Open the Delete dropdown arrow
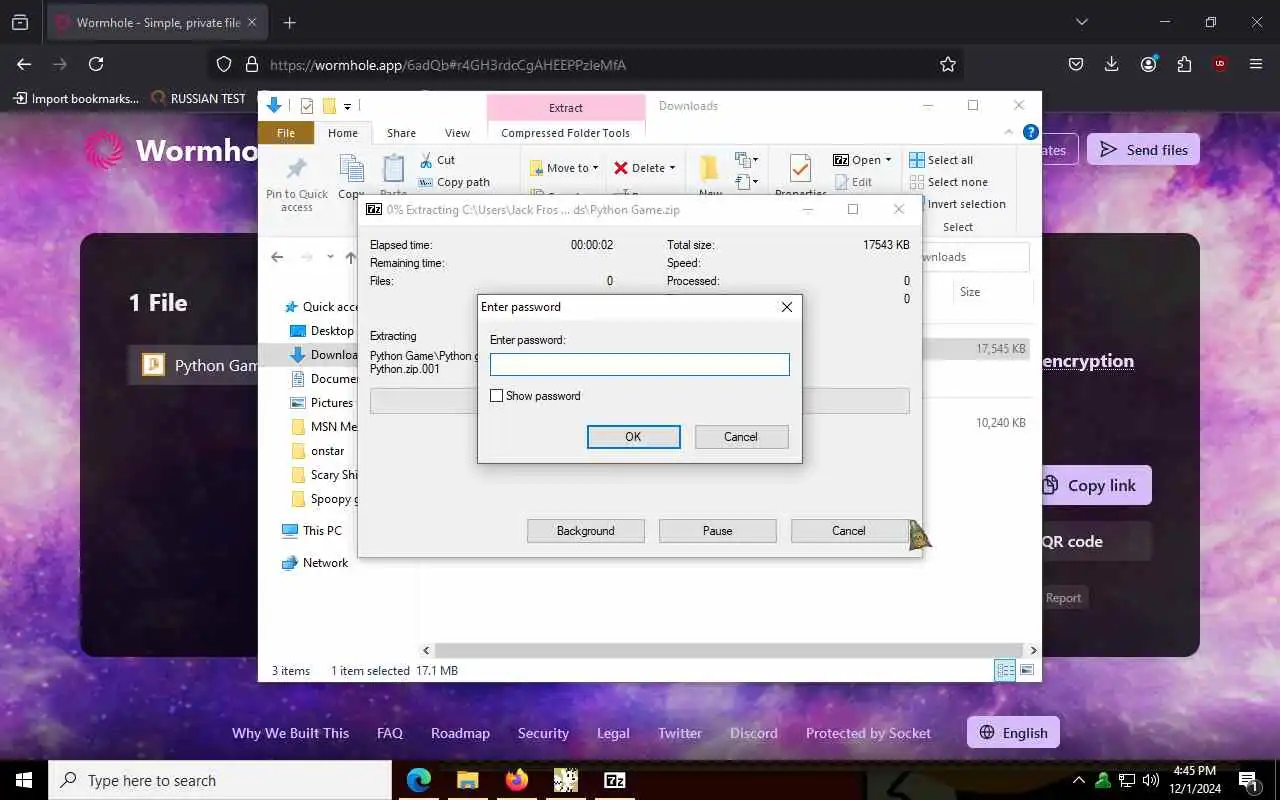The width and height of the screenshot is (1280, 800). pyautogui.click(x=672, y=168)
